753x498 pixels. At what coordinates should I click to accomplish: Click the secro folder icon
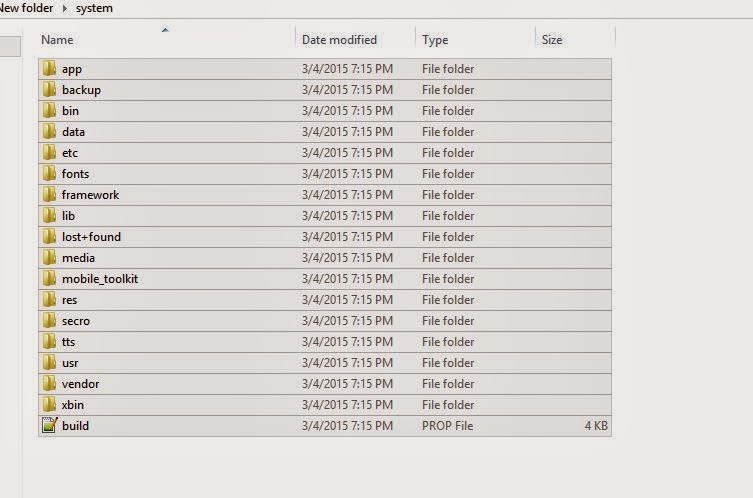coord(49,321)
